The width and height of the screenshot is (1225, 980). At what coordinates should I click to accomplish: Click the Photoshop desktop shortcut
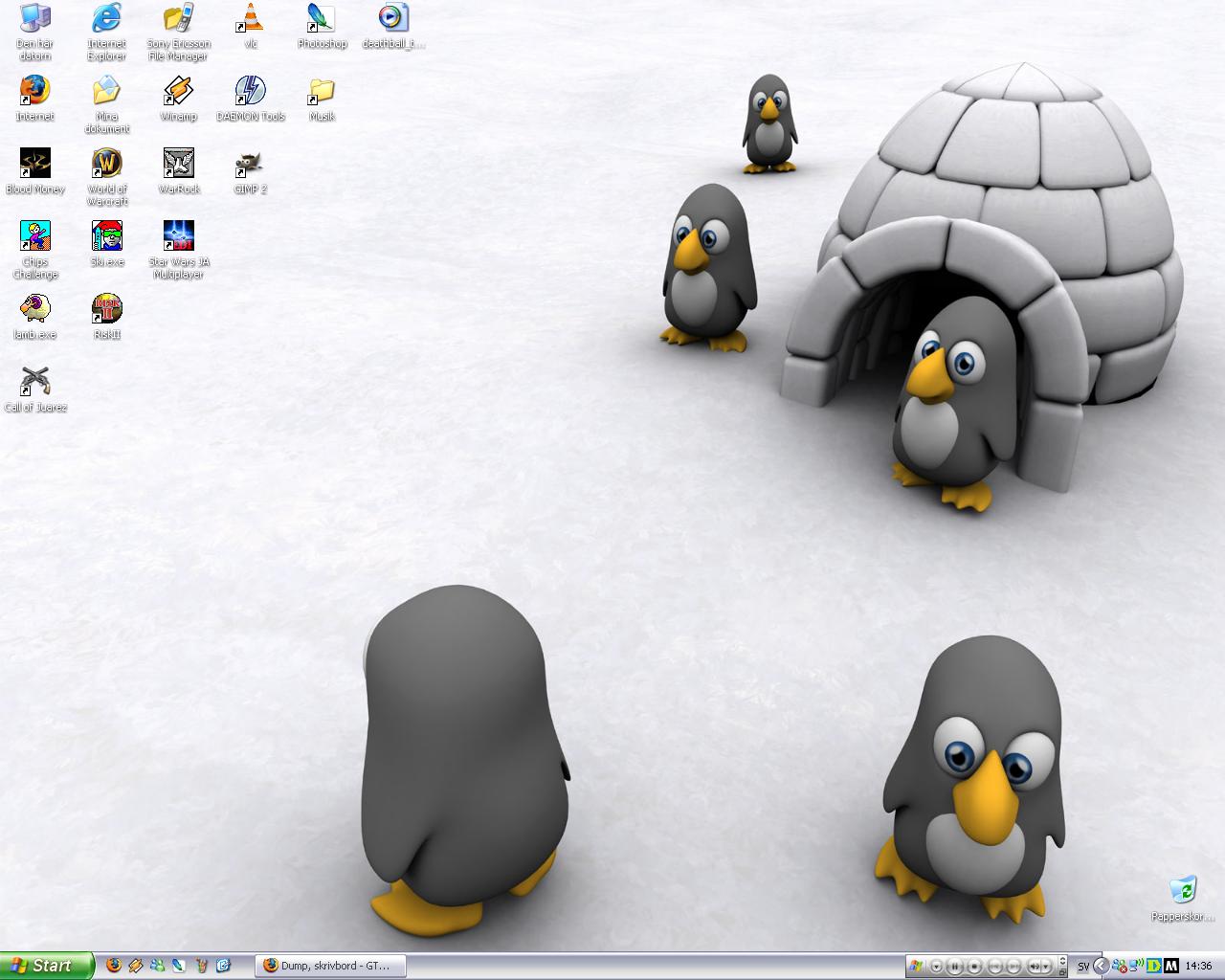click(322, 27)
